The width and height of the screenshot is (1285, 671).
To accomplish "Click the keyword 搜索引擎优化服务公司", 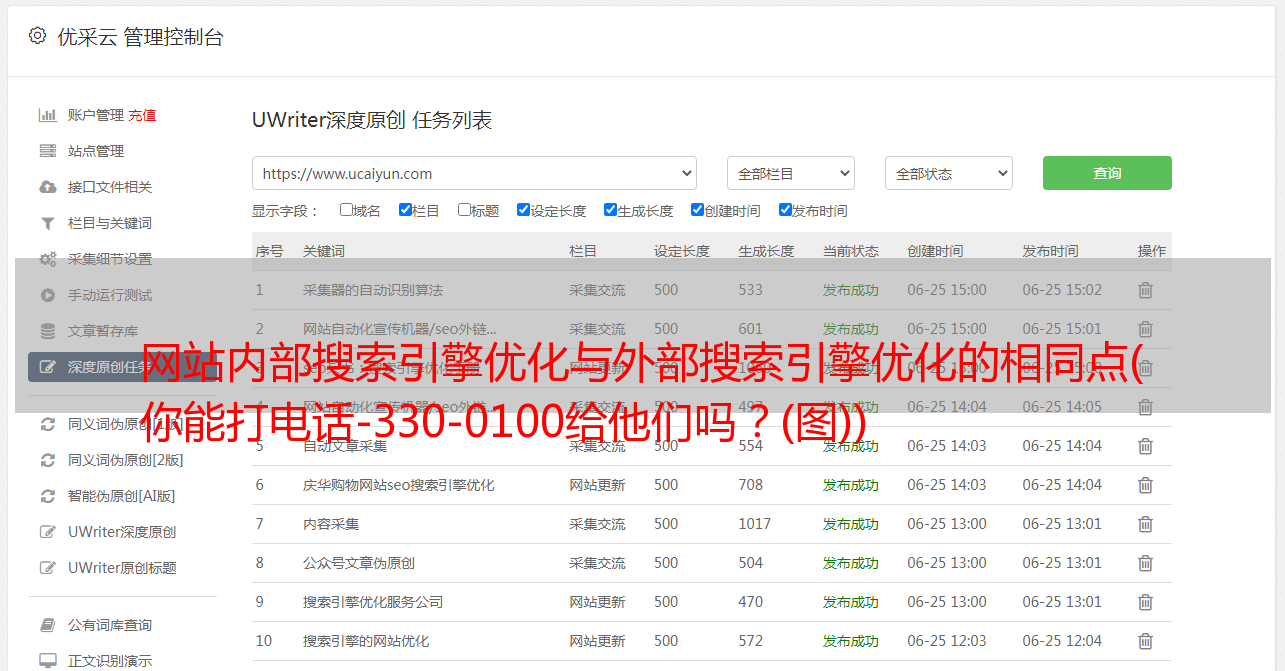I will [x=373, y=602].
